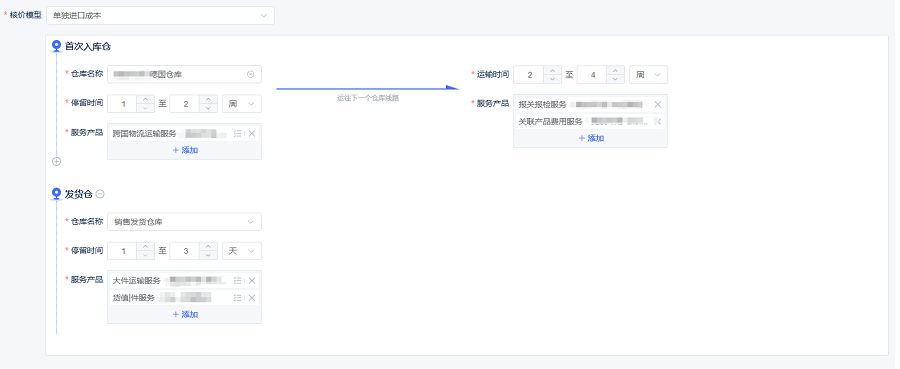Open the 核价模型 dropdown showing 单独进口成本

point(160,15)
